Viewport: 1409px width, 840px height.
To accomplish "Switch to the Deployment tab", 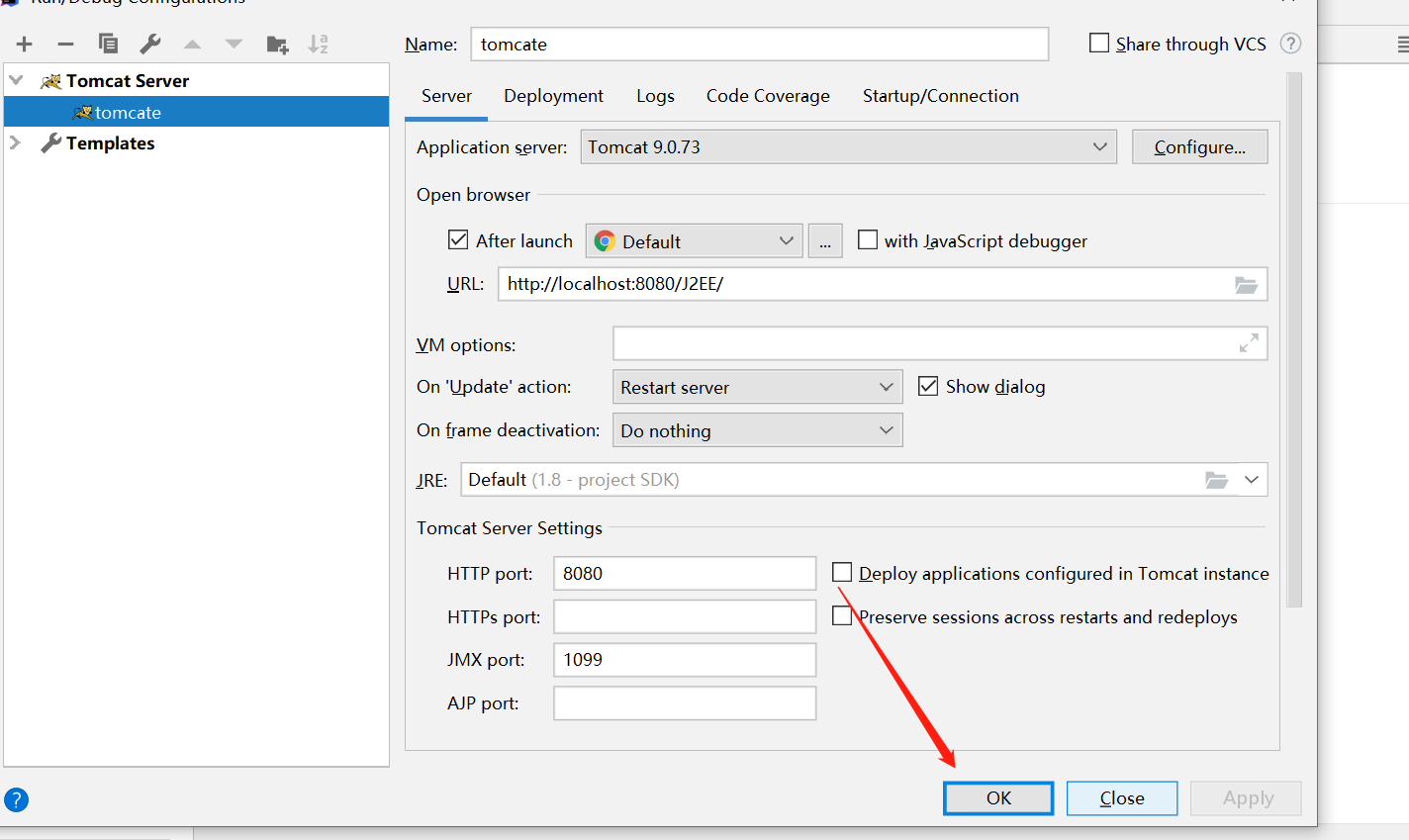I will (553, 96).
